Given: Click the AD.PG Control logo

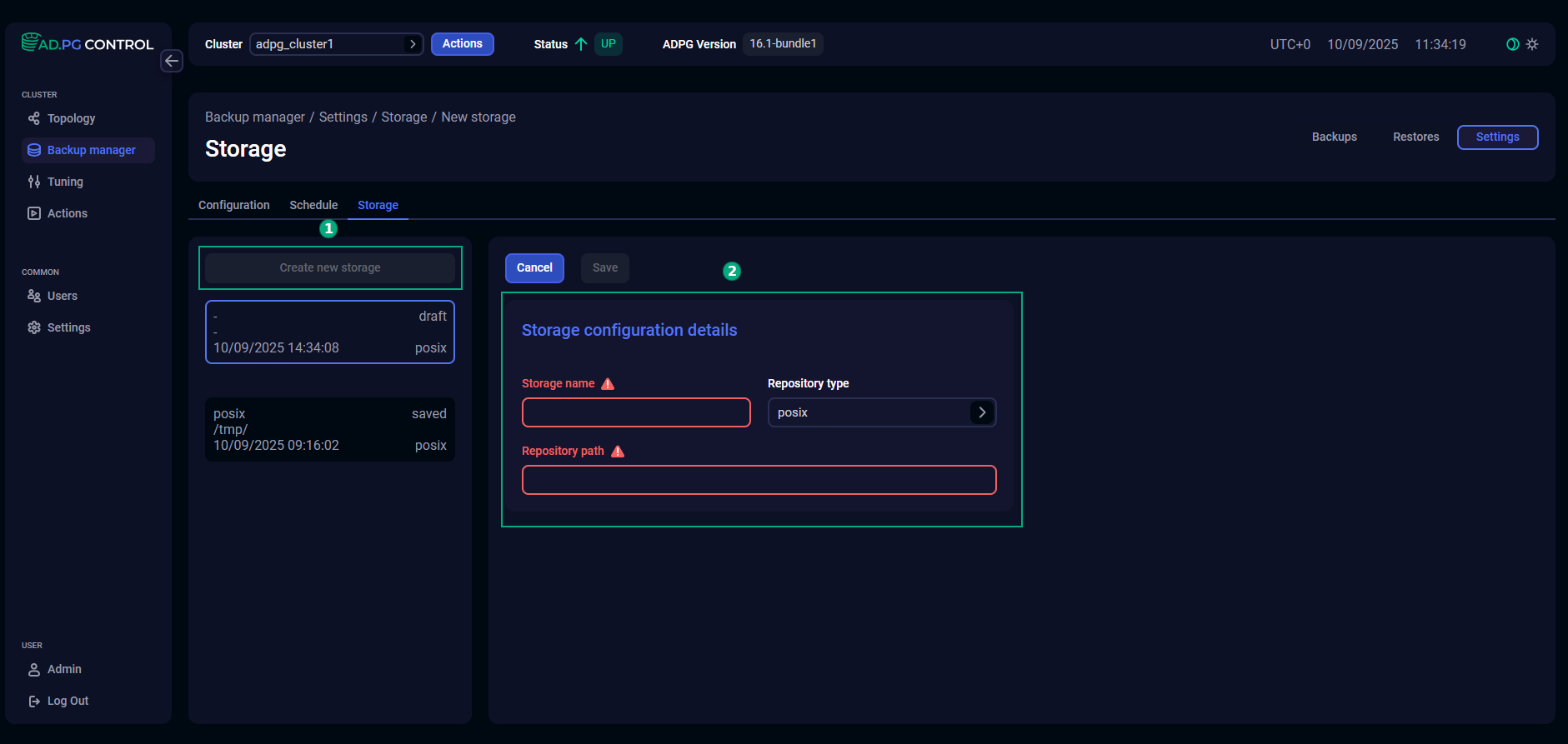Looking at the screenshot, I should tap(88, 43).
